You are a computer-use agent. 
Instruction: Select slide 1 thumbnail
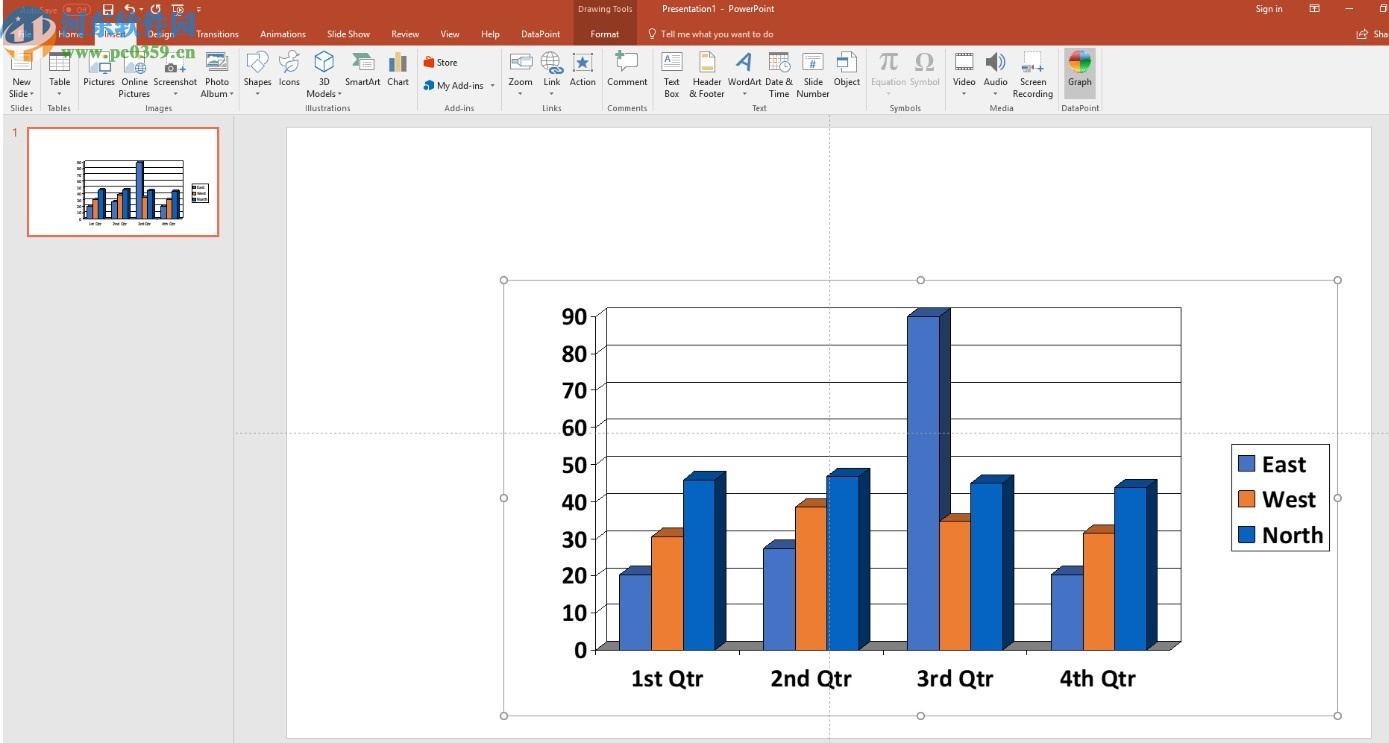pos(123,182)
